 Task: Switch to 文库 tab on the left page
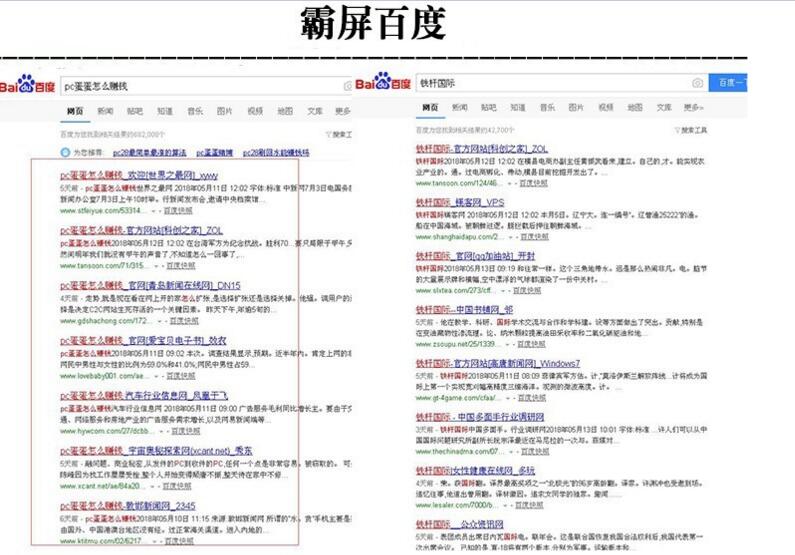(x=314, y=111)
